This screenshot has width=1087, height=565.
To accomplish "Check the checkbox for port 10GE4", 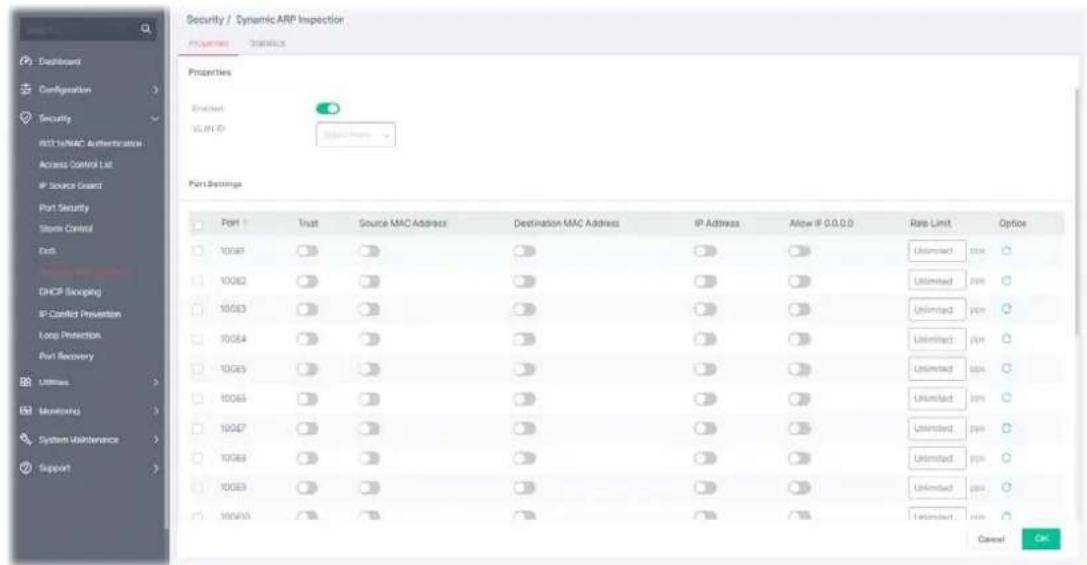I will pyautogui.click(x=198, y=339).
